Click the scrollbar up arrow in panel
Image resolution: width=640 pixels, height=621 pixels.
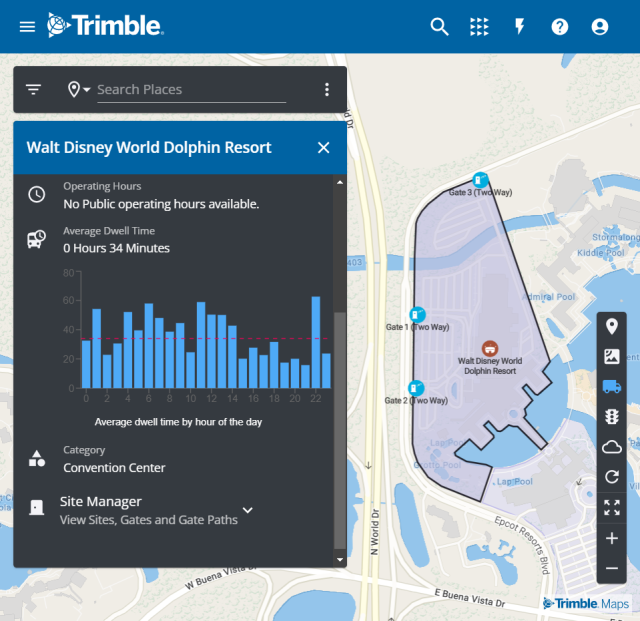click(x=340, y=183)
